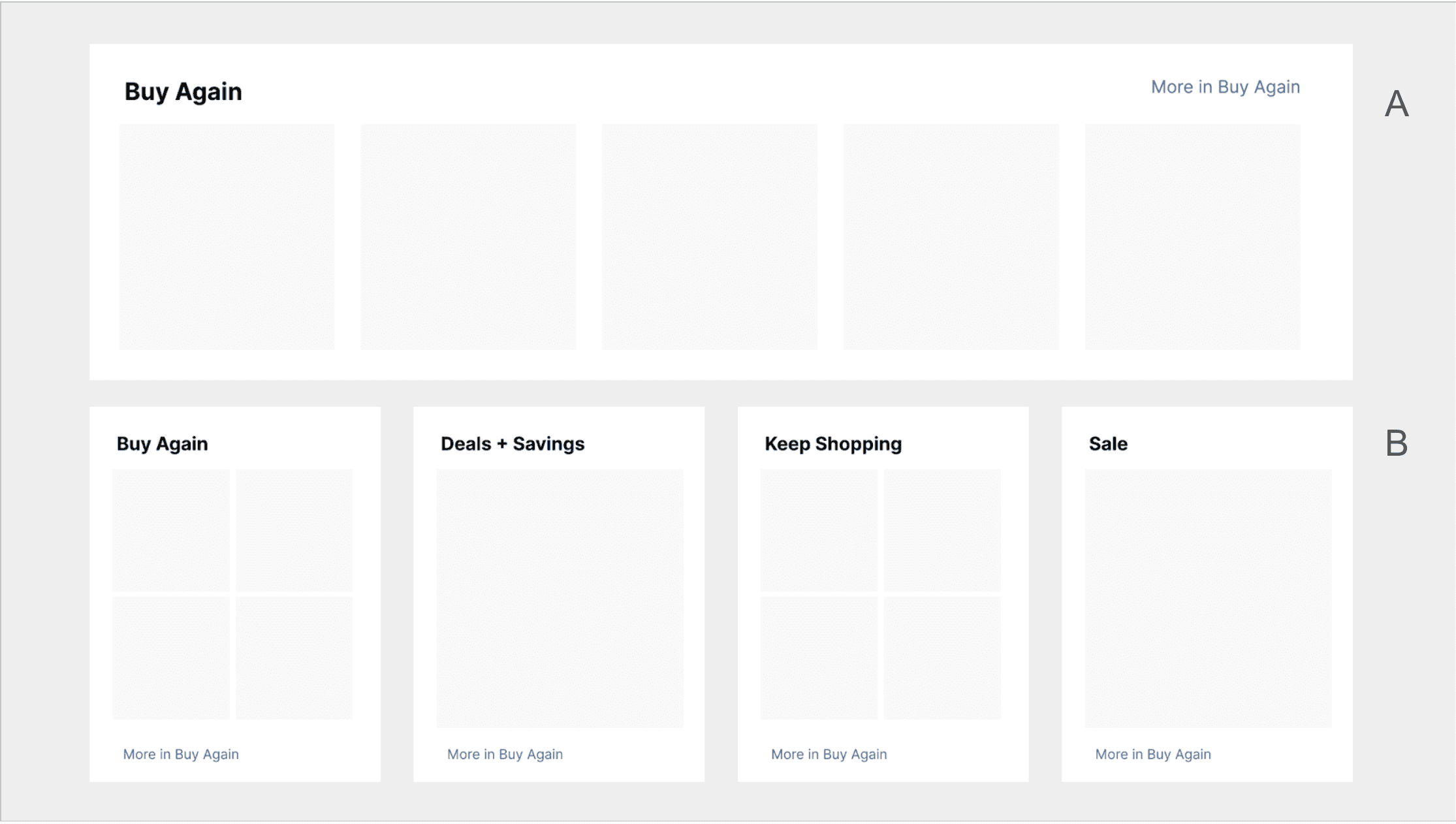Select fifth placeholder in wide Buy Again row
This screenshot has height=824, width=1456.
[x=1193, y=237]
